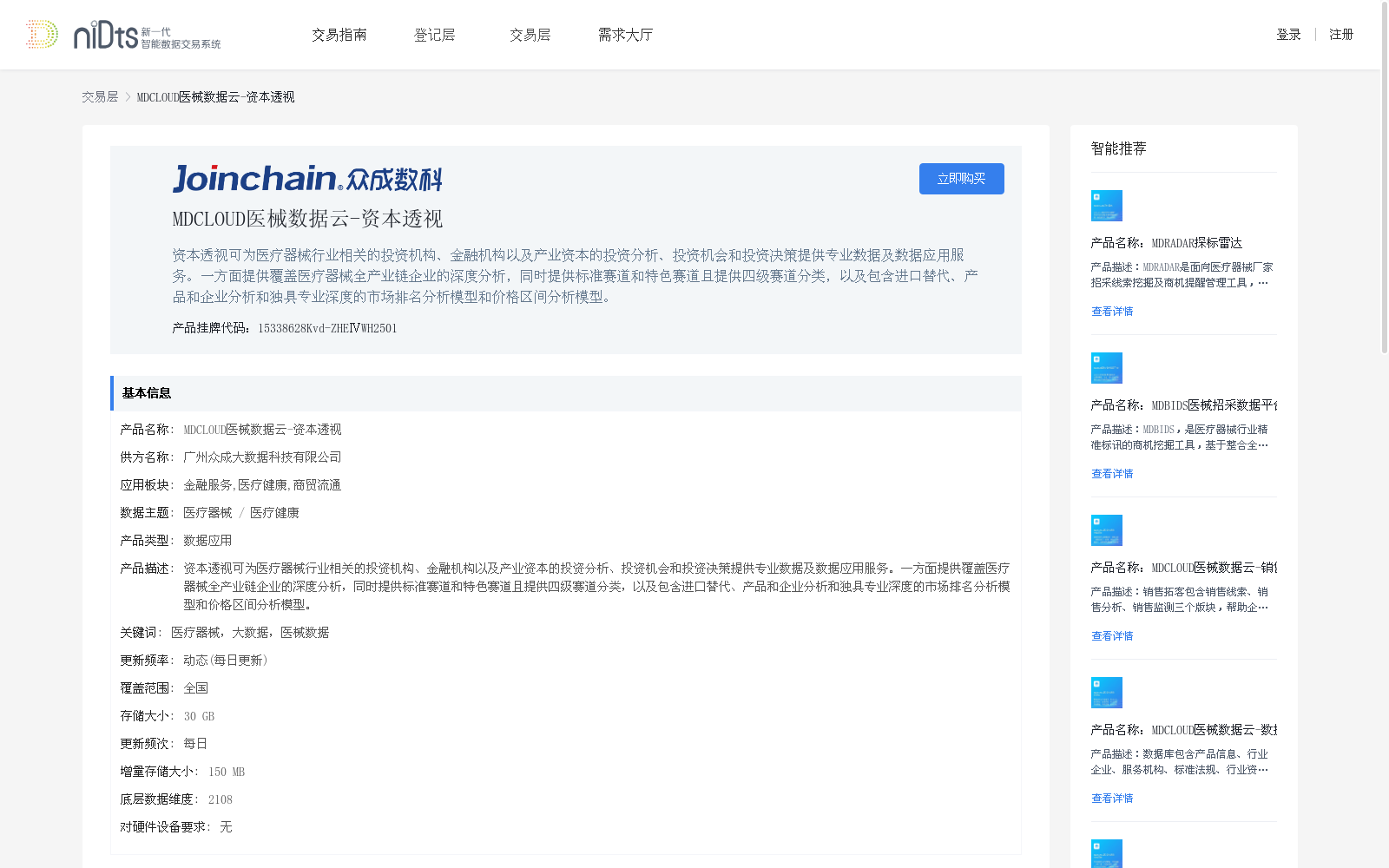Click the vertical page scrollbar
The height and width of the screenshot is (868, 1389).
click(1385, 178)
